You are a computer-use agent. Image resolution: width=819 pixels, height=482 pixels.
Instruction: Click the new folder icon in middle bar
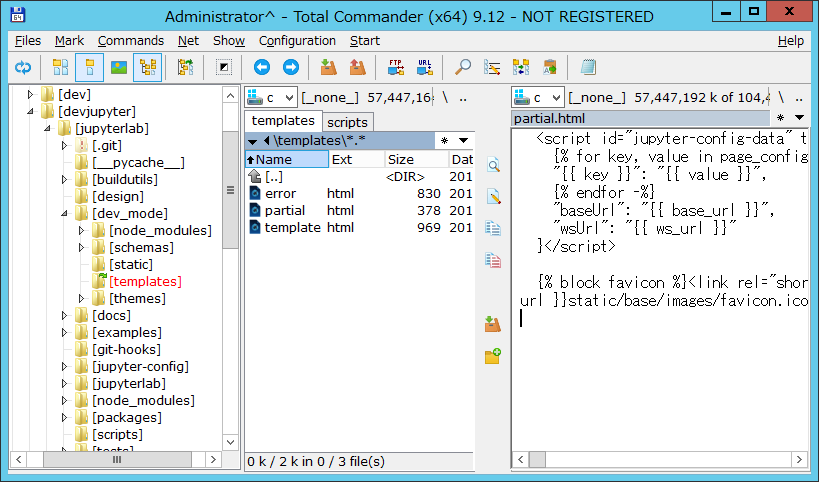point(493,356)
